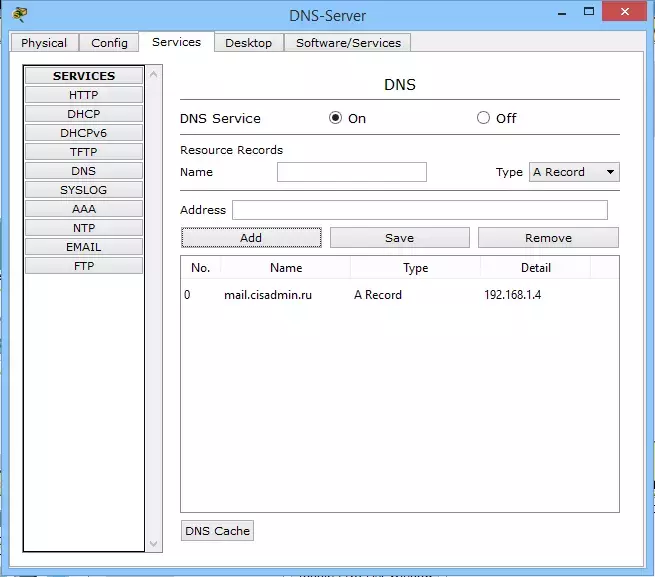
Task: Sort by the Name column header
Action: 286,268
